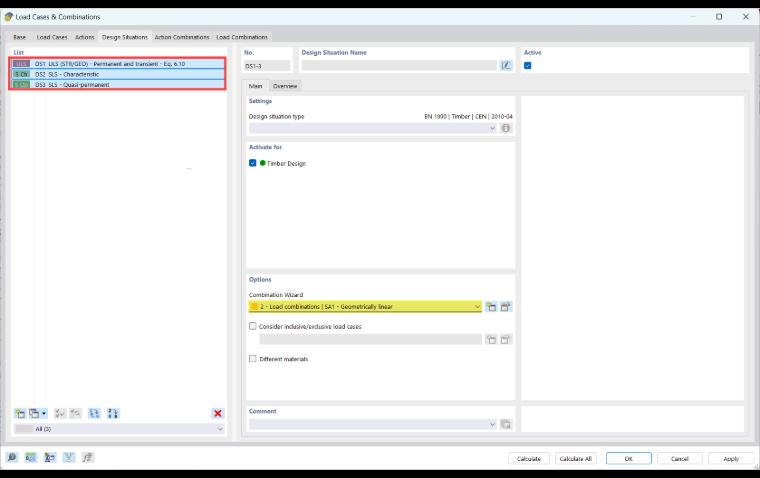760x478 pixels.
Task: Select DS1 ULS (STR/GEO) Permanent and transient row
Action: [x=118, y=64]
